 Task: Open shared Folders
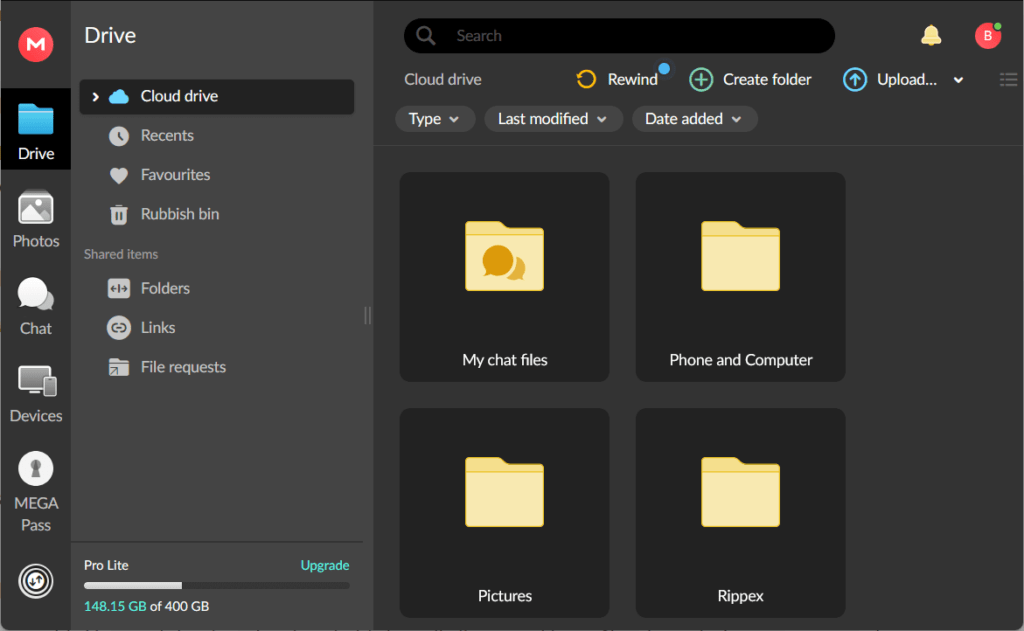click(165, 288)
